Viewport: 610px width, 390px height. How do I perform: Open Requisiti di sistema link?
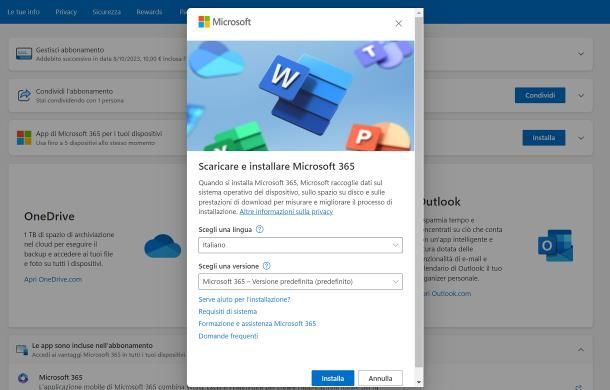(228, 311)
